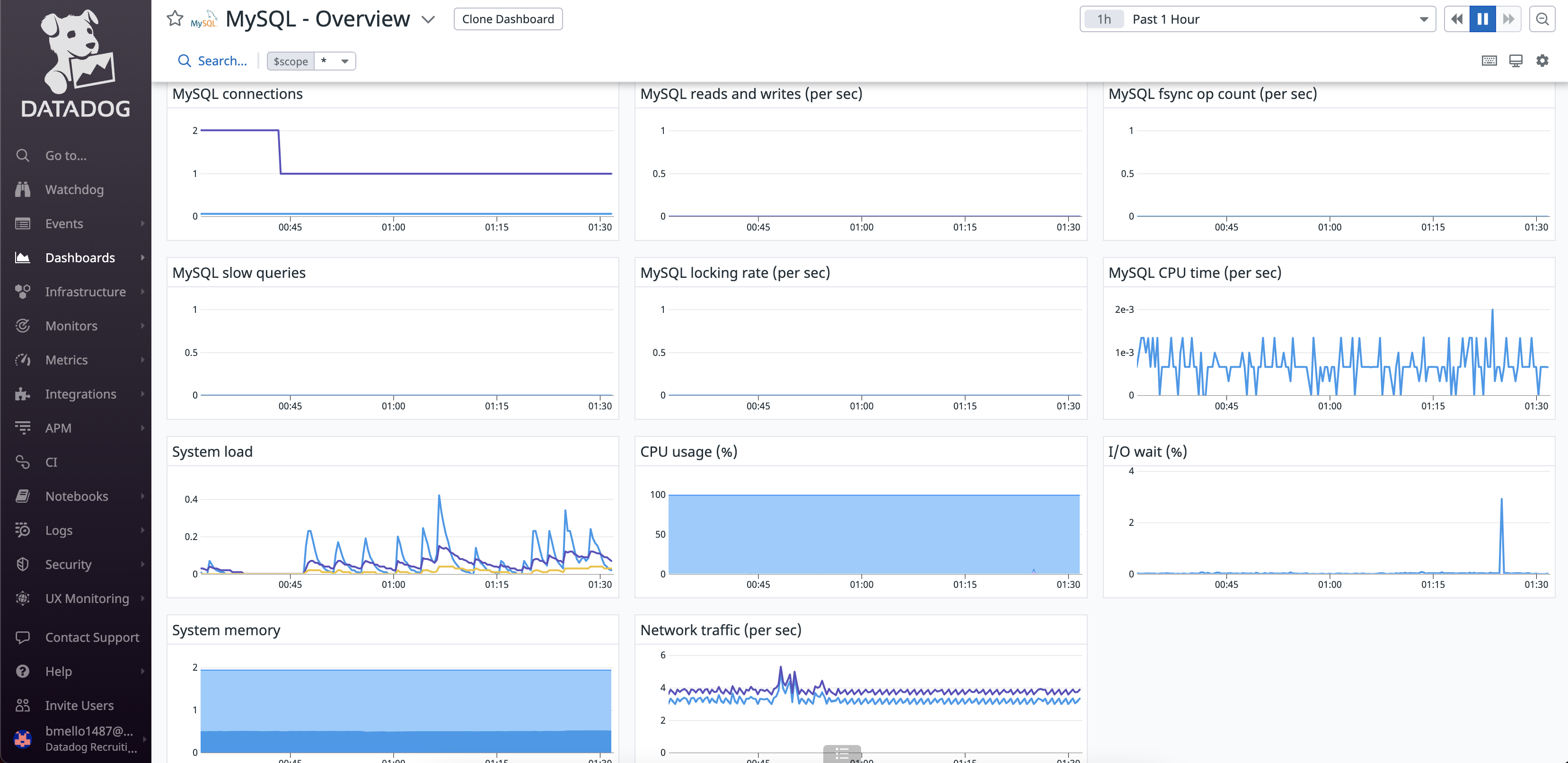Open keyboard shortcuts icon

[1489, 61]
